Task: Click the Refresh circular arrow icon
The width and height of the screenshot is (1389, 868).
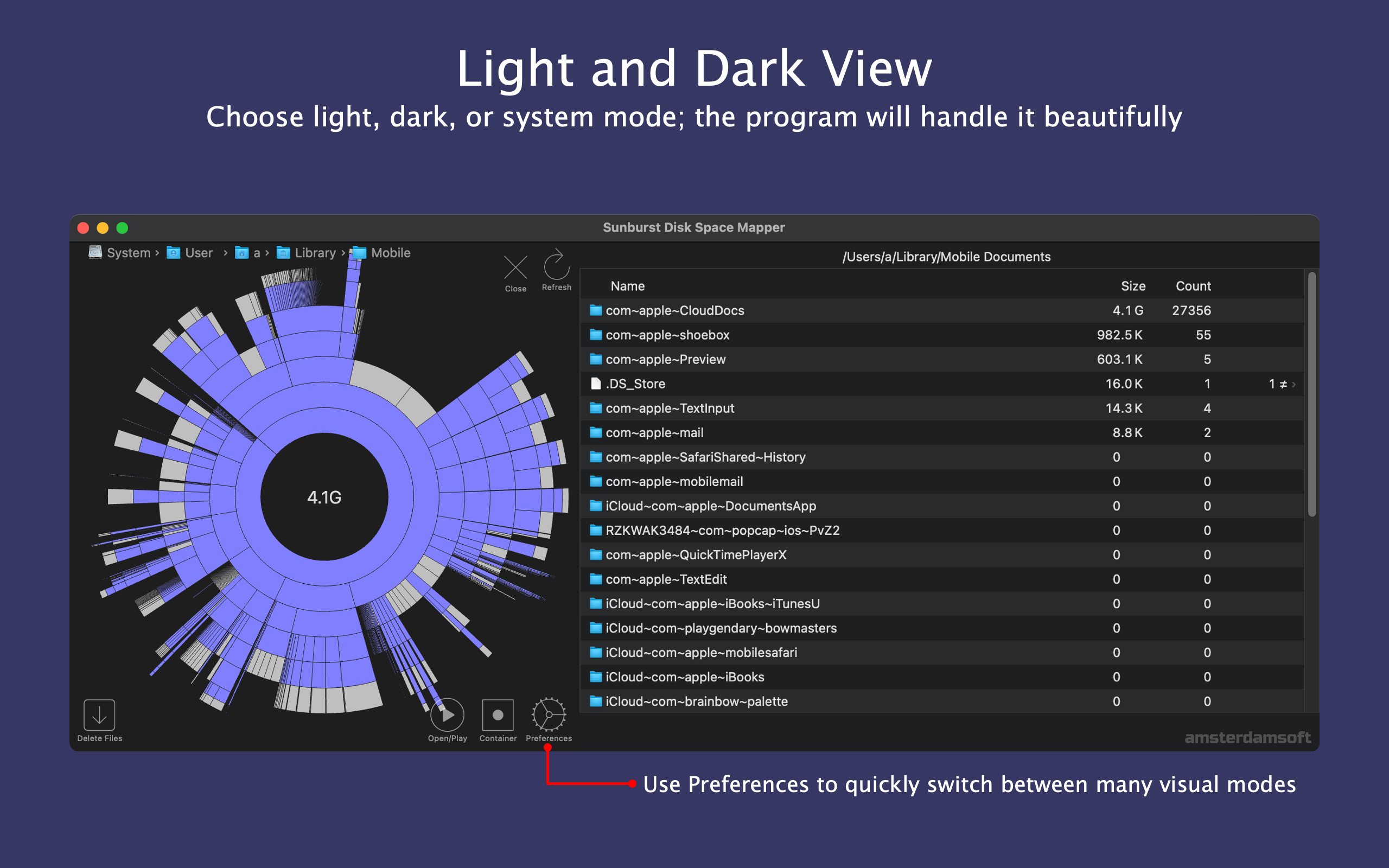Action: pos(556,265)
